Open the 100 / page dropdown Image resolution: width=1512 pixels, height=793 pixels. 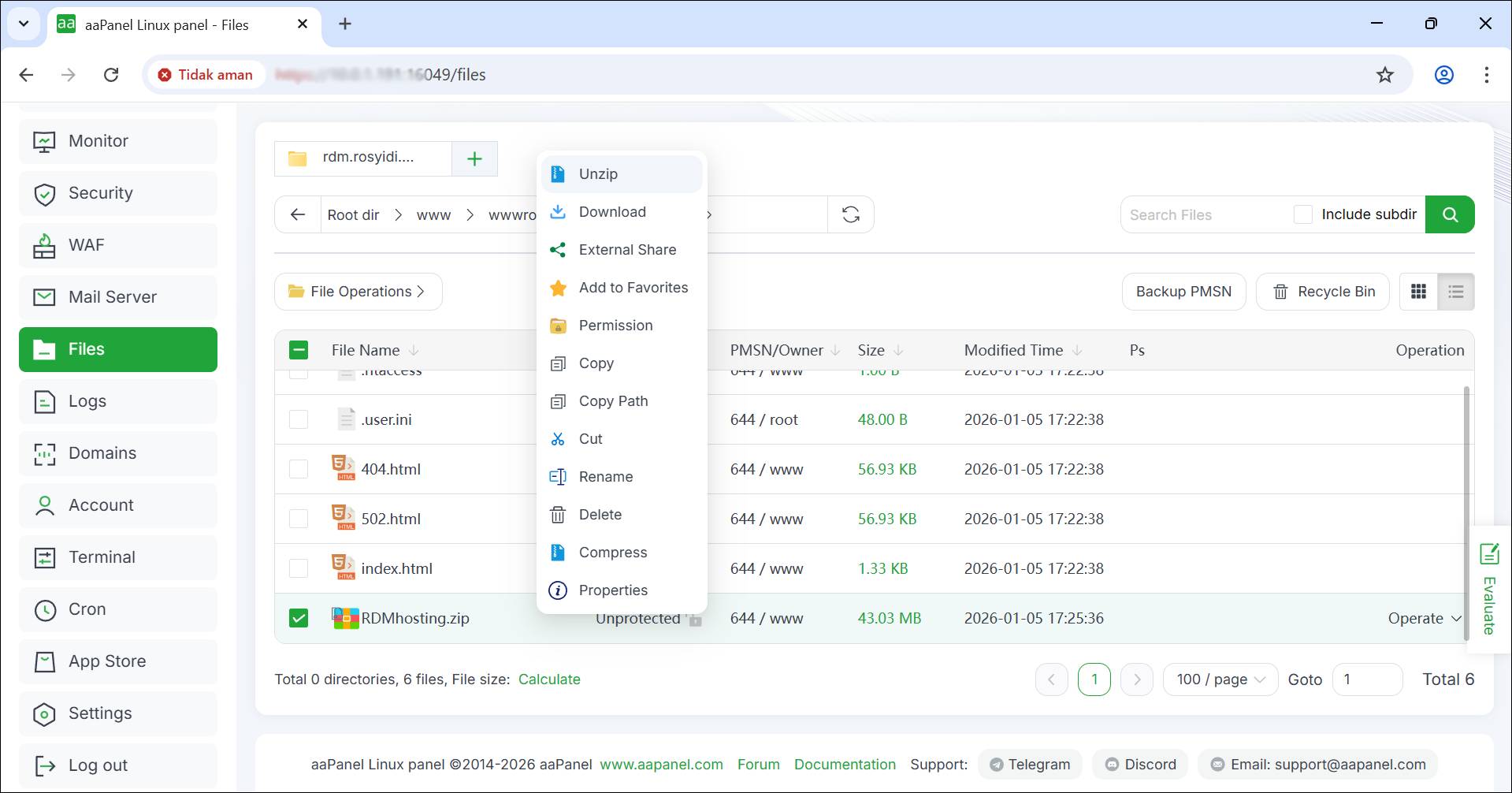tap(1220, 679)
